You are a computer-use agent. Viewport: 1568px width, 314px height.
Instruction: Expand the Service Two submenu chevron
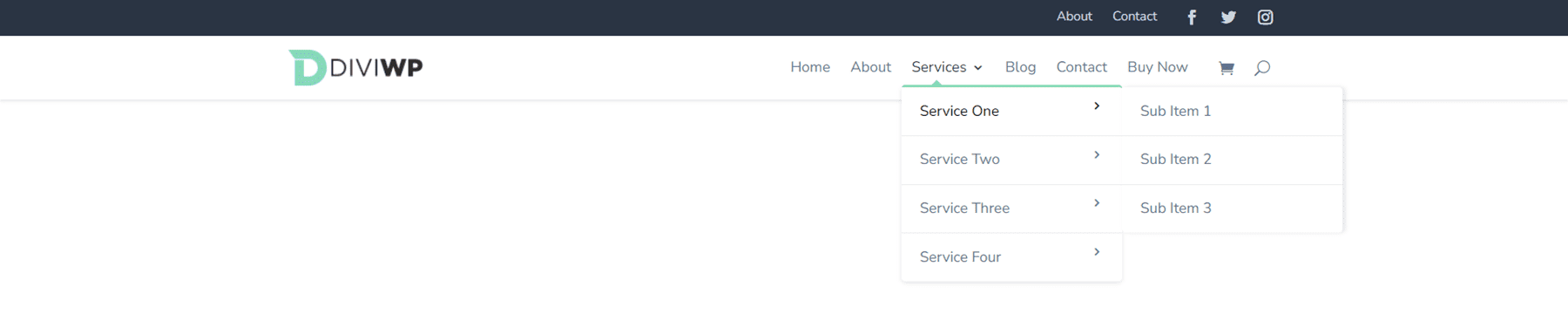coord(1097,154)
